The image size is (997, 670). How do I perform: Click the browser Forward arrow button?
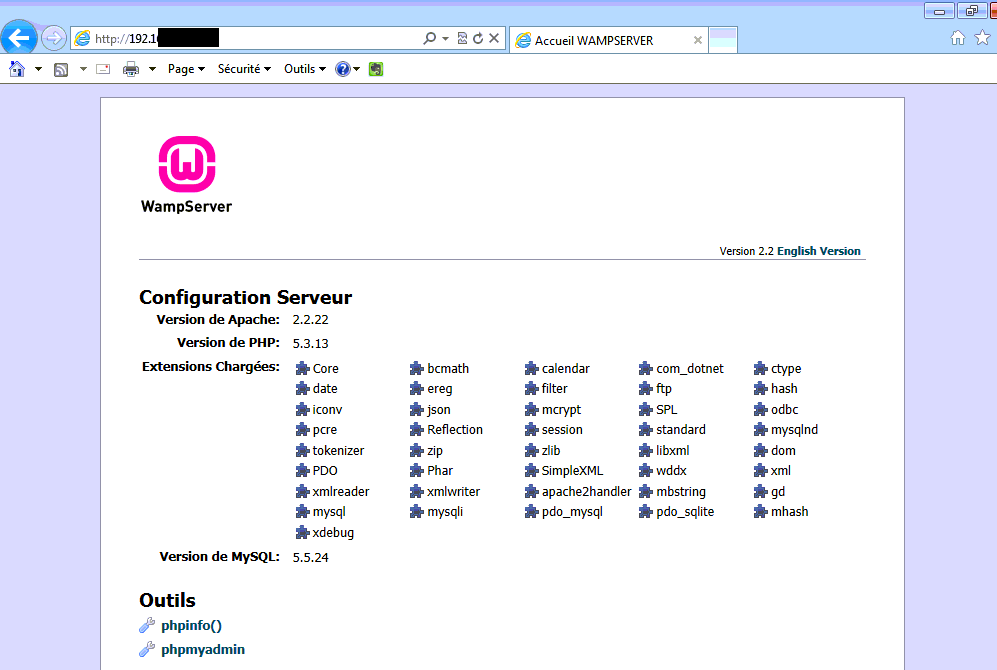54,38
